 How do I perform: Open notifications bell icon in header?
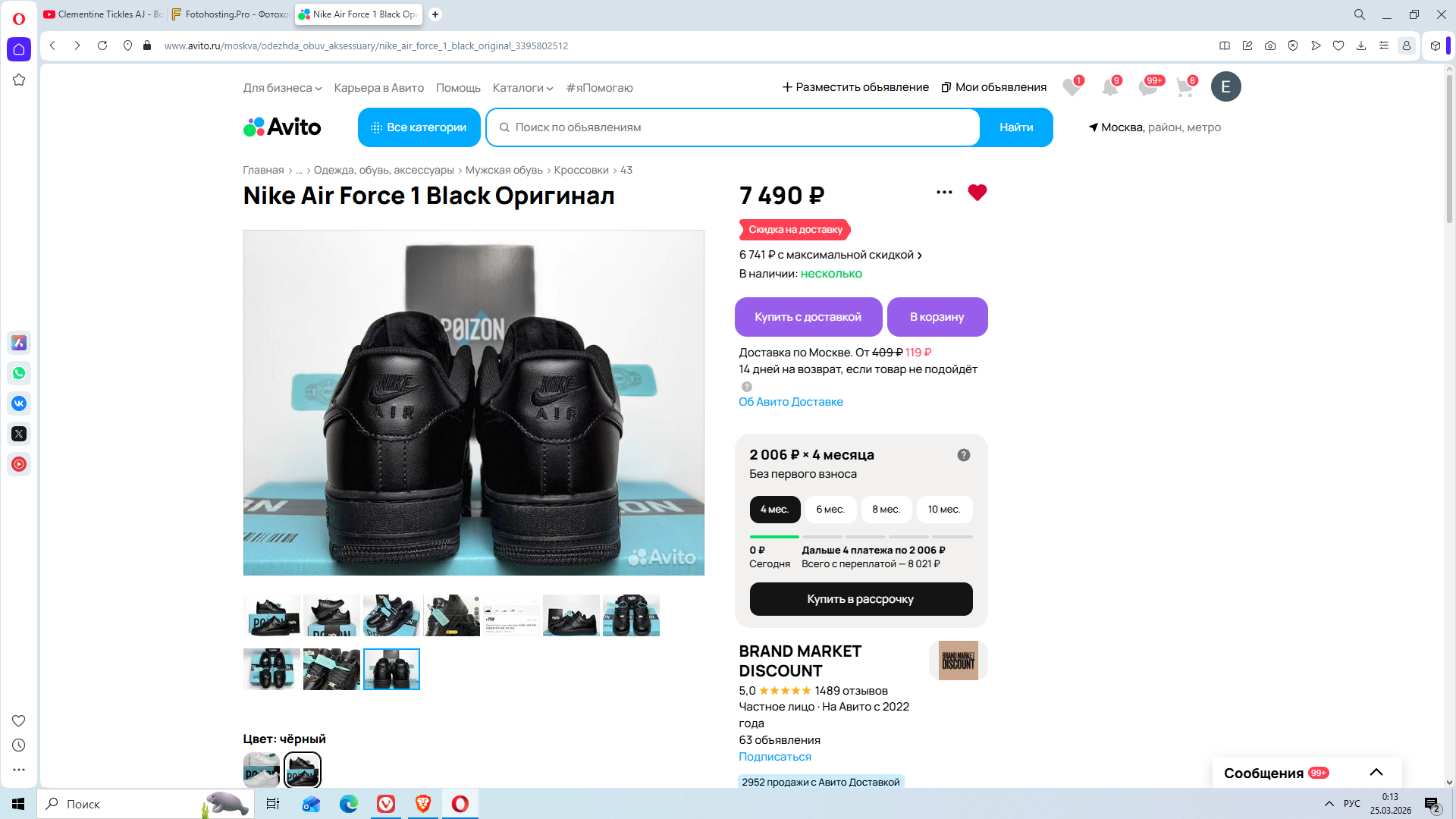pyautogui.click(x=1109, y=87)
